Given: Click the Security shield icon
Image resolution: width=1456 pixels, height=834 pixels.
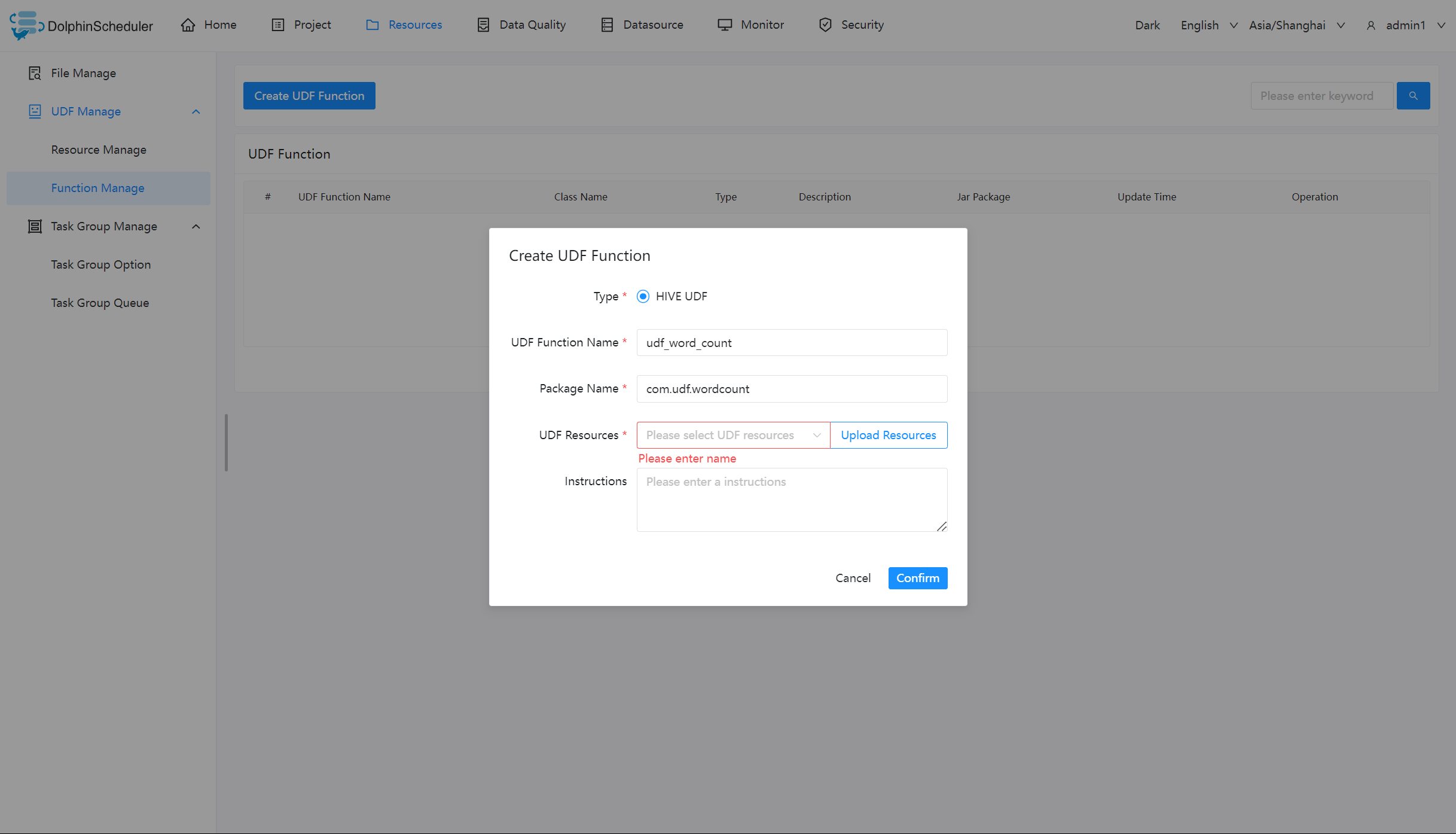Looking at the screenshot, I should click(825, 25).
